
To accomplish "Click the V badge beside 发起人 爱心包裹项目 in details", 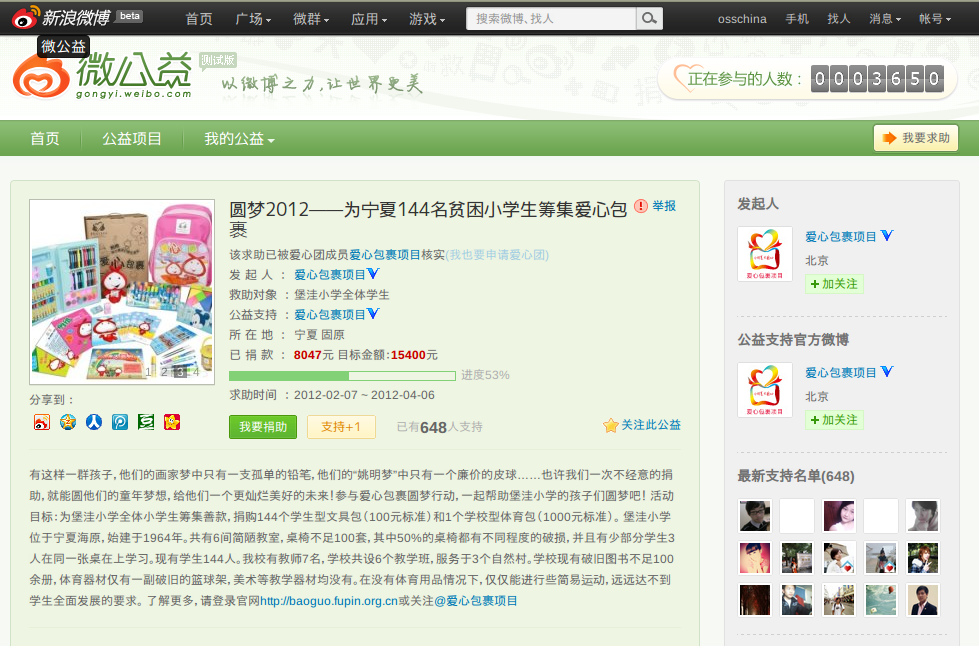I will [x=373, y=273].
